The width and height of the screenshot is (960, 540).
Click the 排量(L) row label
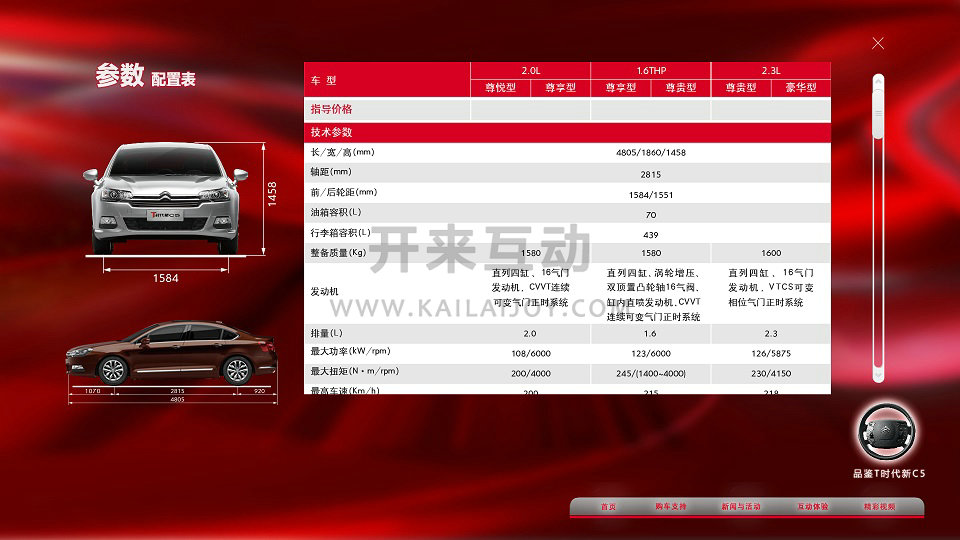click(327, 333)
